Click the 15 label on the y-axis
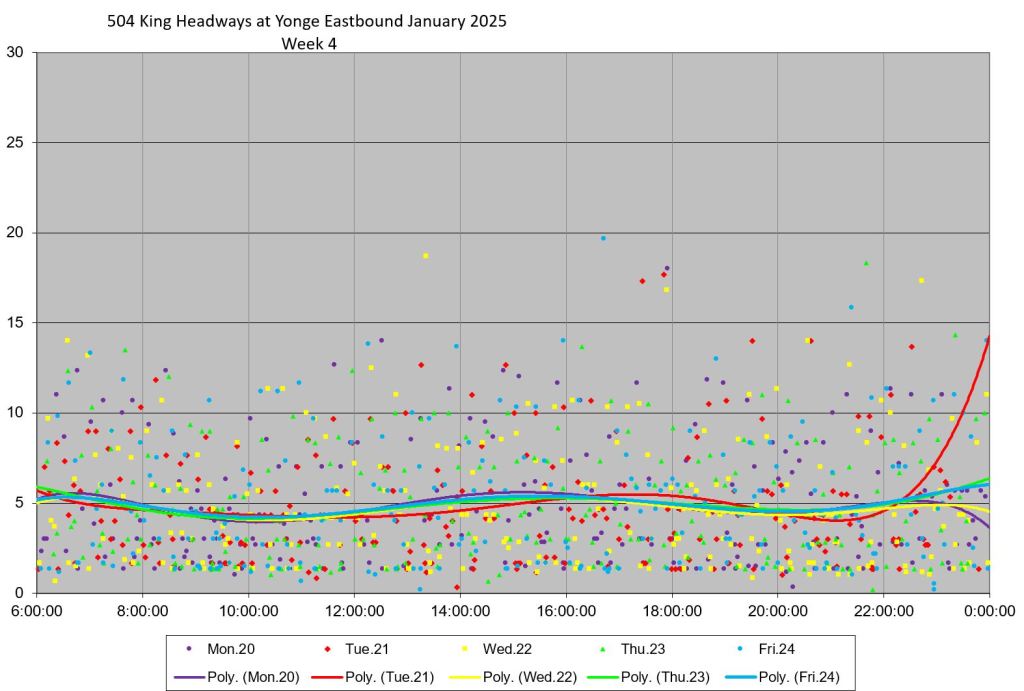 coord(15,322)
